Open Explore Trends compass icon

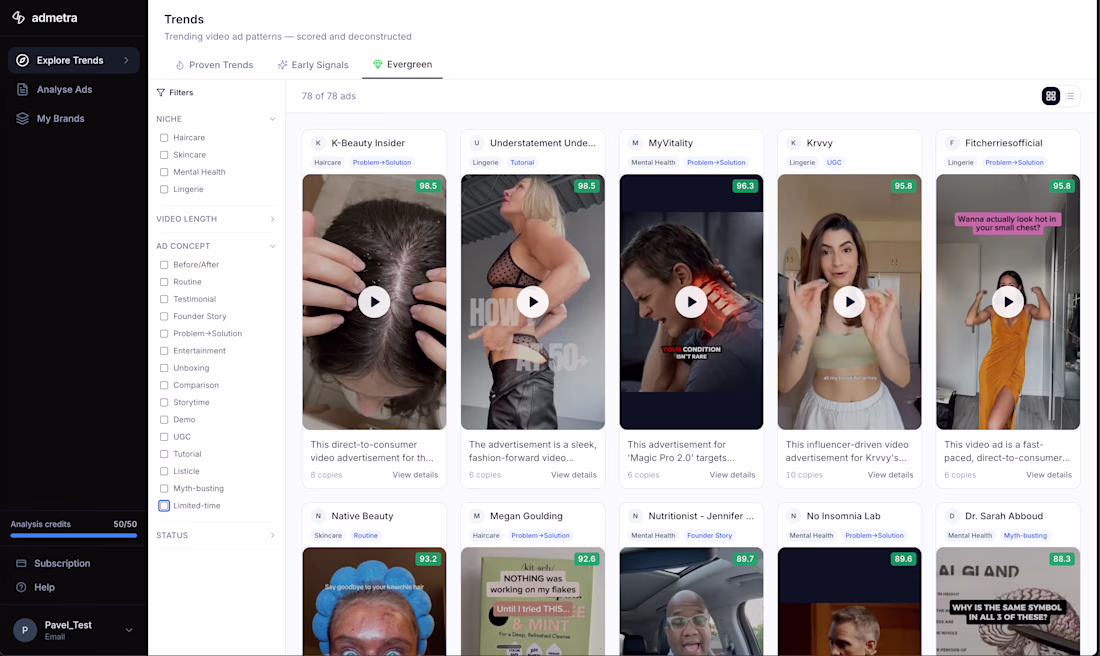click(x=22, y=60)
